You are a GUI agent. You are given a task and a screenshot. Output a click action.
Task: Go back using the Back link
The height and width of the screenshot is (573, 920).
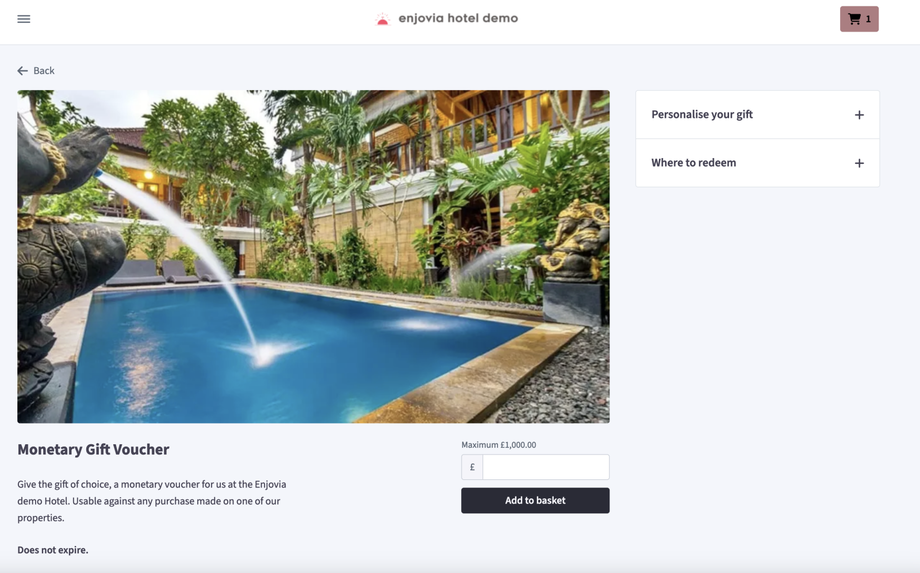click(x=36, y=70)
